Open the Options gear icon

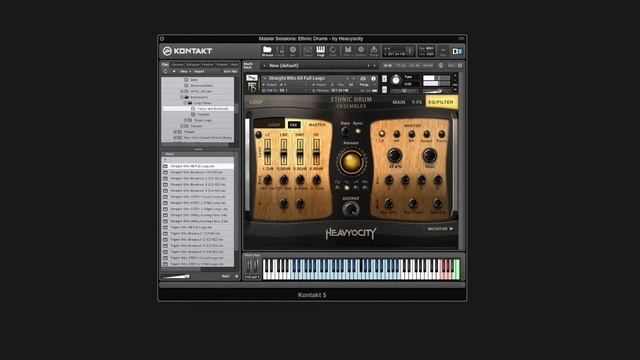tap(361, 51)
